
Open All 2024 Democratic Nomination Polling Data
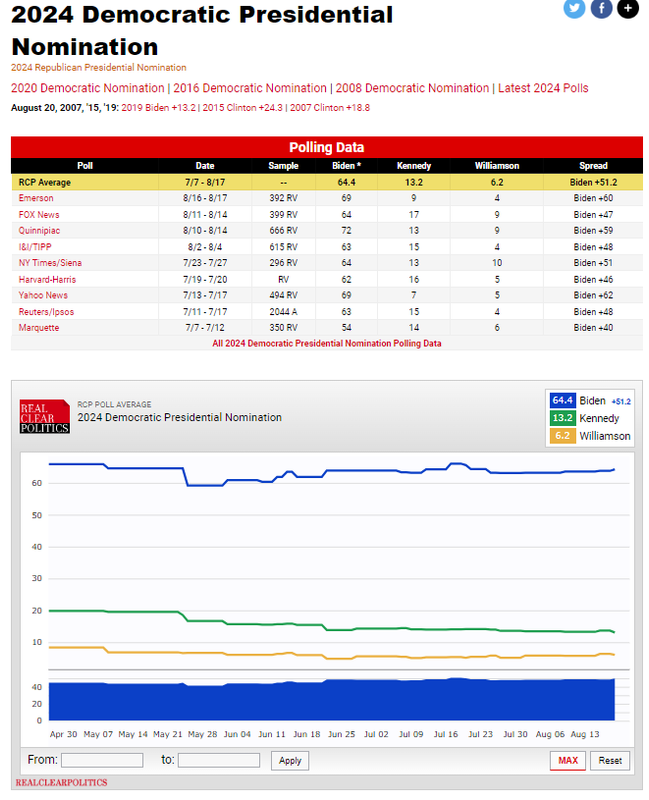click(x=327, y=343)
